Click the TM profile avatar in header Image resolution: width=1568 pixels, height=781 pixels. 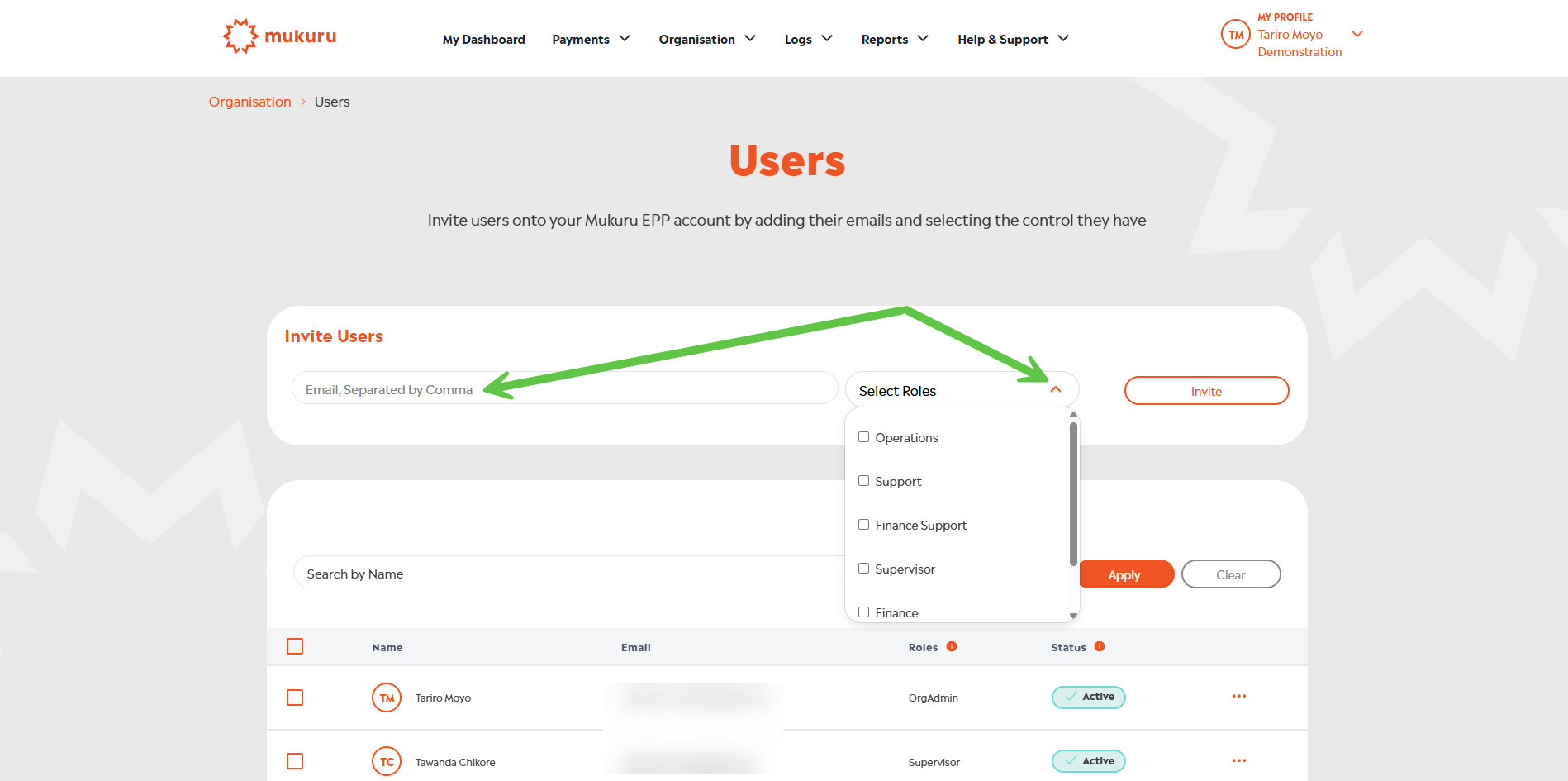1235,35
